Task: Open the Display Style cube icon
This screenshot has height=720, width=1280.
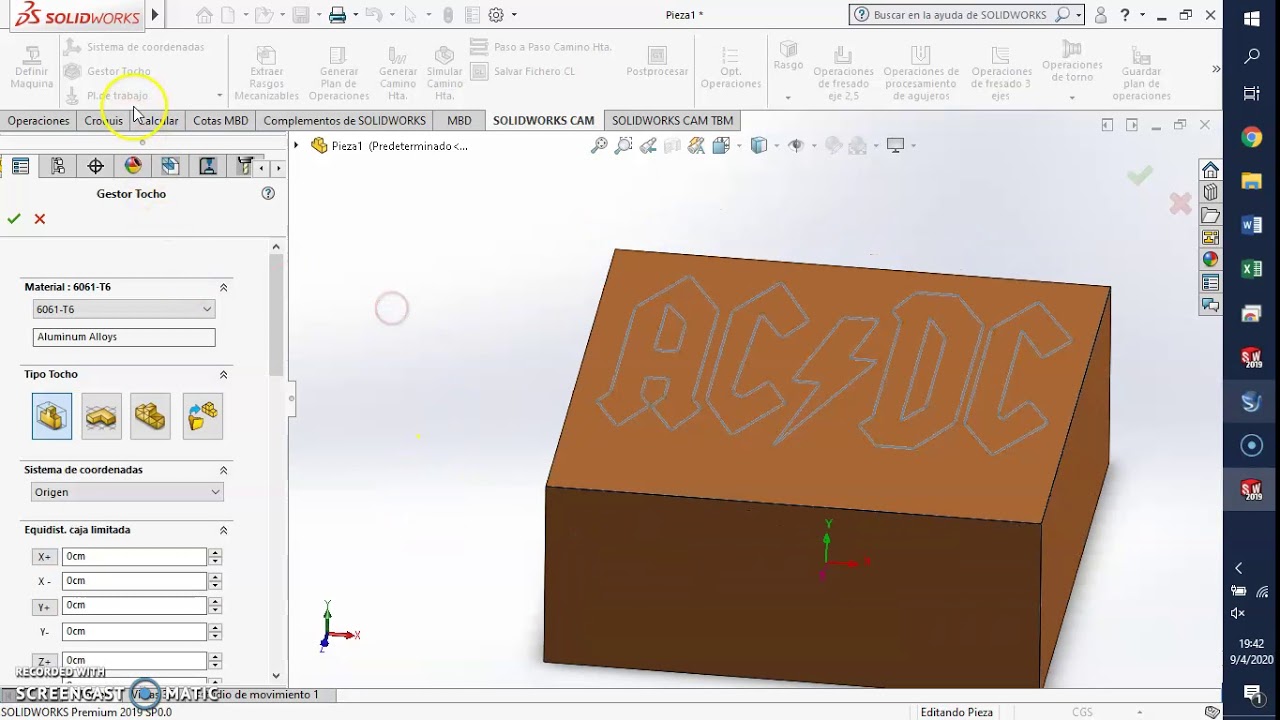Action: tap(759, 146)
